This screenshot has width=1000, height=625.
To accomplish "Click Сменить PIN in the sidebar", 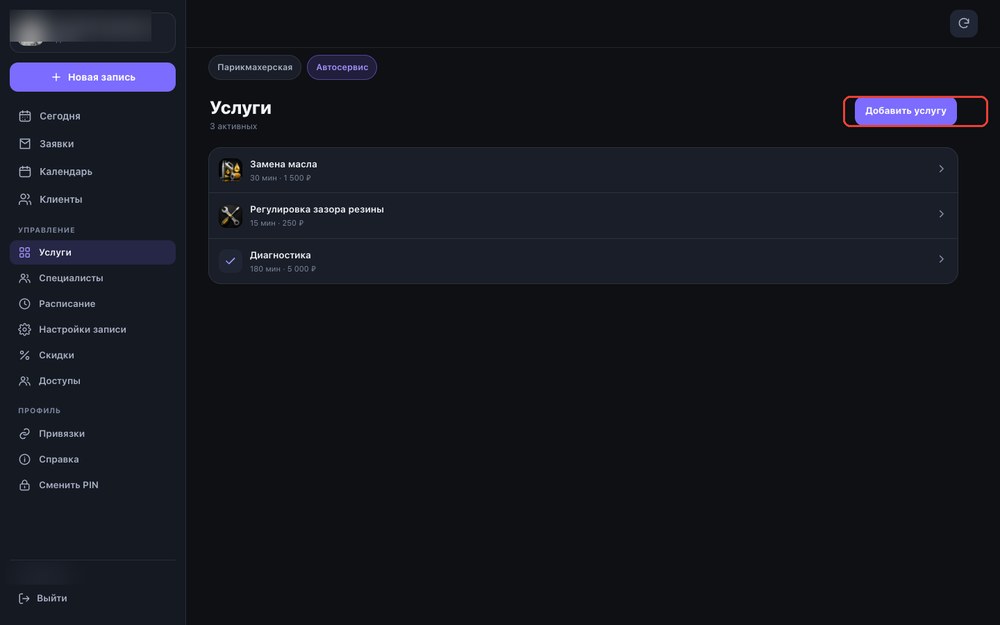I will [x=92, y=485].
